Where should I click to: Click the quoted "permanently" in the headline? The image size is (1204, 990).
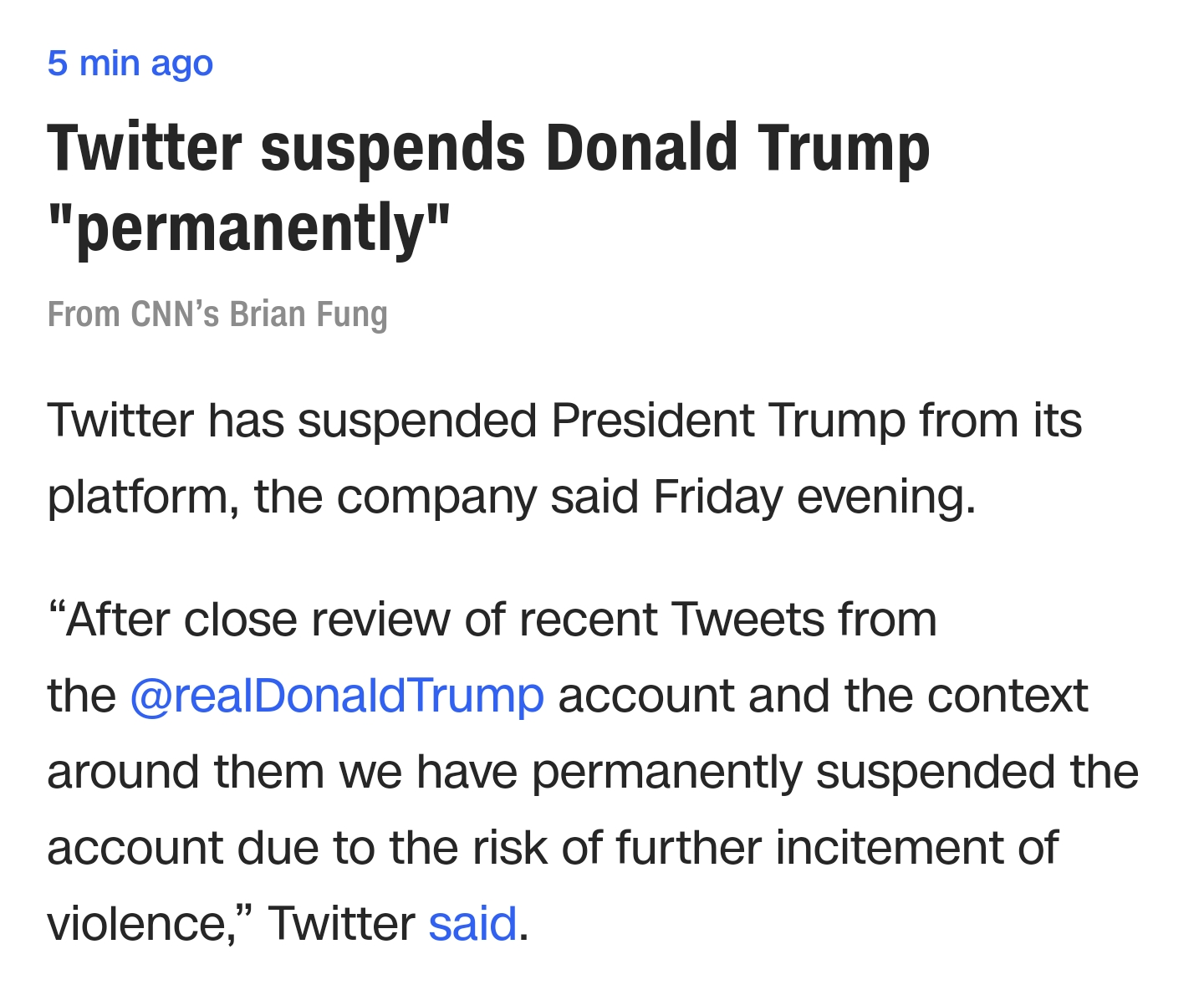(248, 228)
